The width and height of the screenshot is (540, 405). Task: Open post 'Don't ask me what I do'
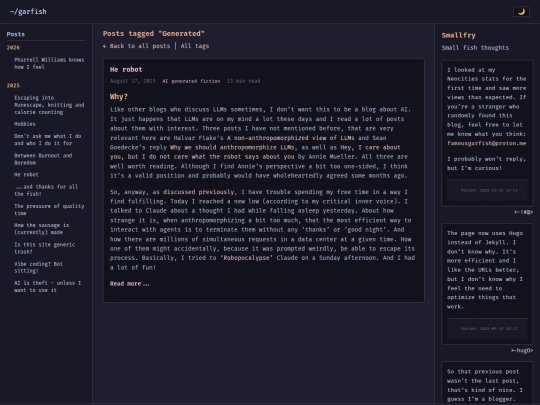tap(48, 139)
